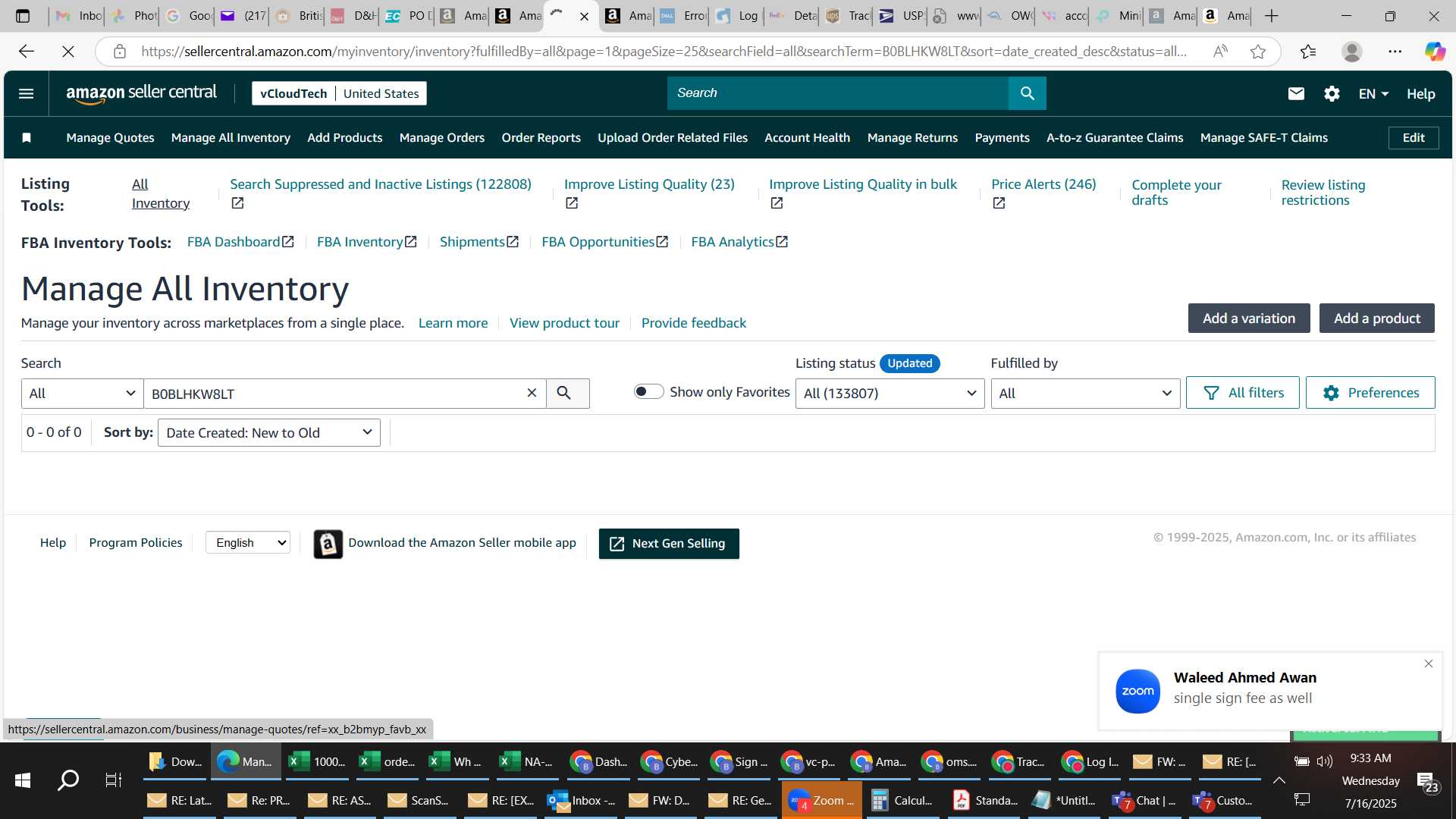The height and width of the screenshot is (819, 1456).
Task: Open FBA Analytics link
Action: 739,242
